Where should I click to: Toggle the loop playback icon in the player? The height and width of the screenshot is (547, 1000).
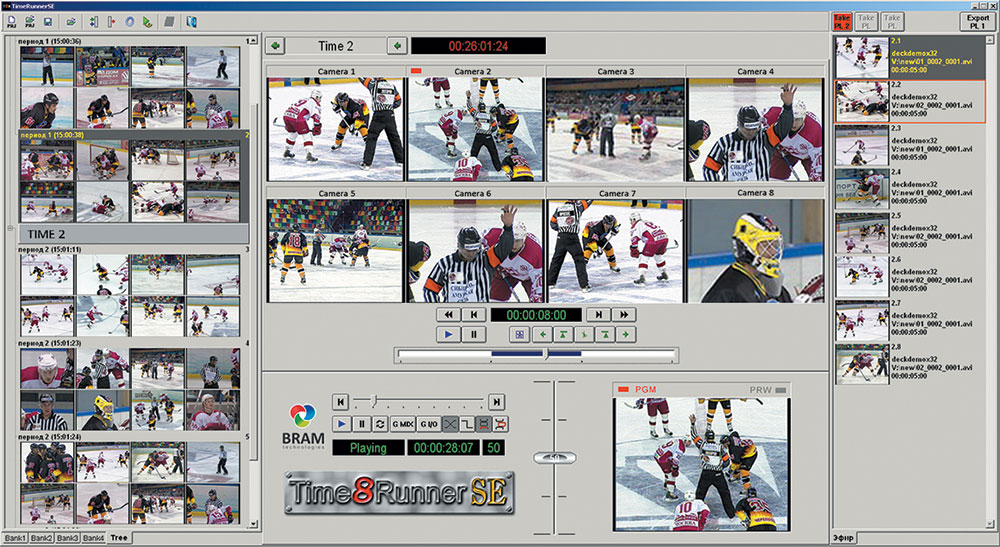coord(379,424)
